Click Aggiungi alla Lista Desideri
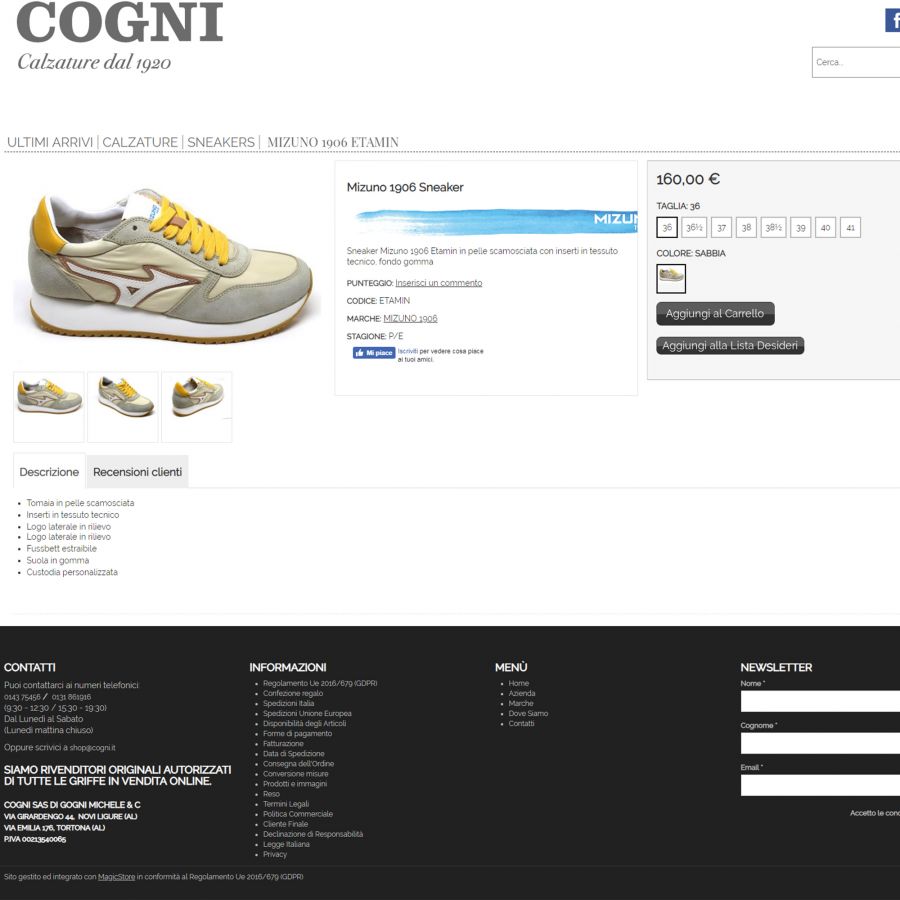Screen dimensions: 900x900 (x=730, y=346)
